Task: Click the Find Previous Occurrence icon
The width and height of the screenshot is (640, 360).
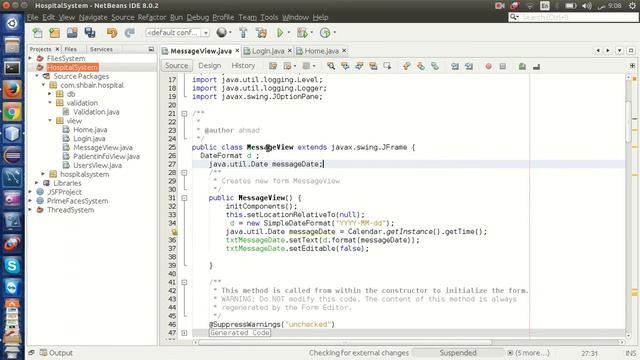Action: pos(345,66)
